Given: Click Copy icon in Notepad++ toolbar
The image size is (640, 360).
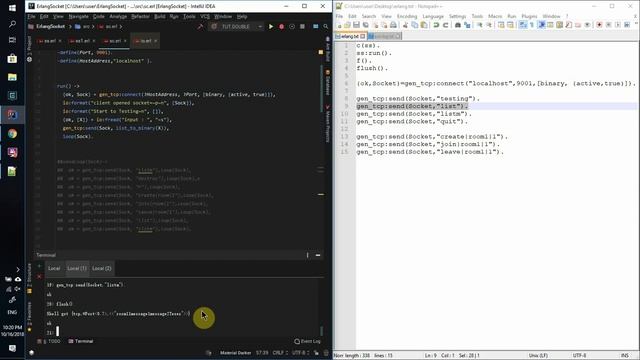Looking at the screenshot, I should (x=415, y=25).
